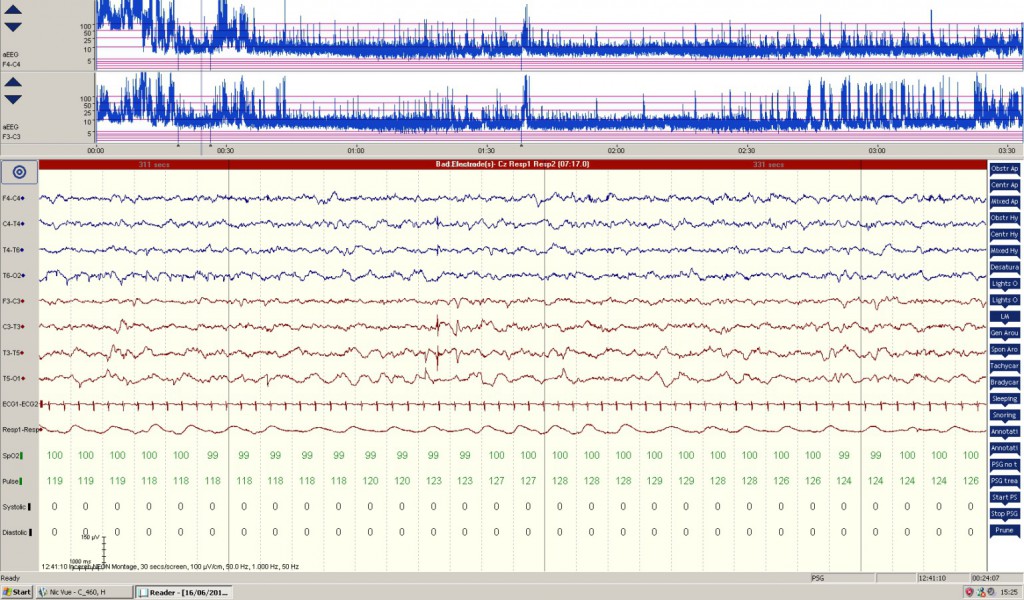Click the down arrow for aEEG F4-C4
This screenshot has height=600, width=1024.
(13, 27)
